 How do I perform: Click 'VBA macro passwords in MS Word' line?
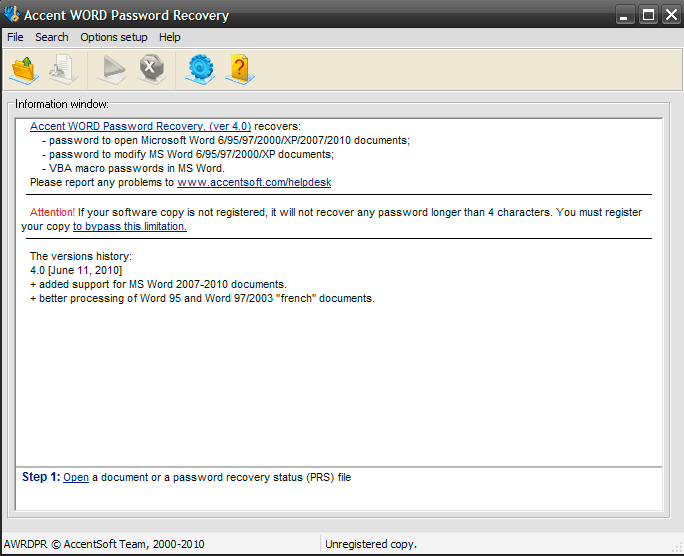pos(133,168)
